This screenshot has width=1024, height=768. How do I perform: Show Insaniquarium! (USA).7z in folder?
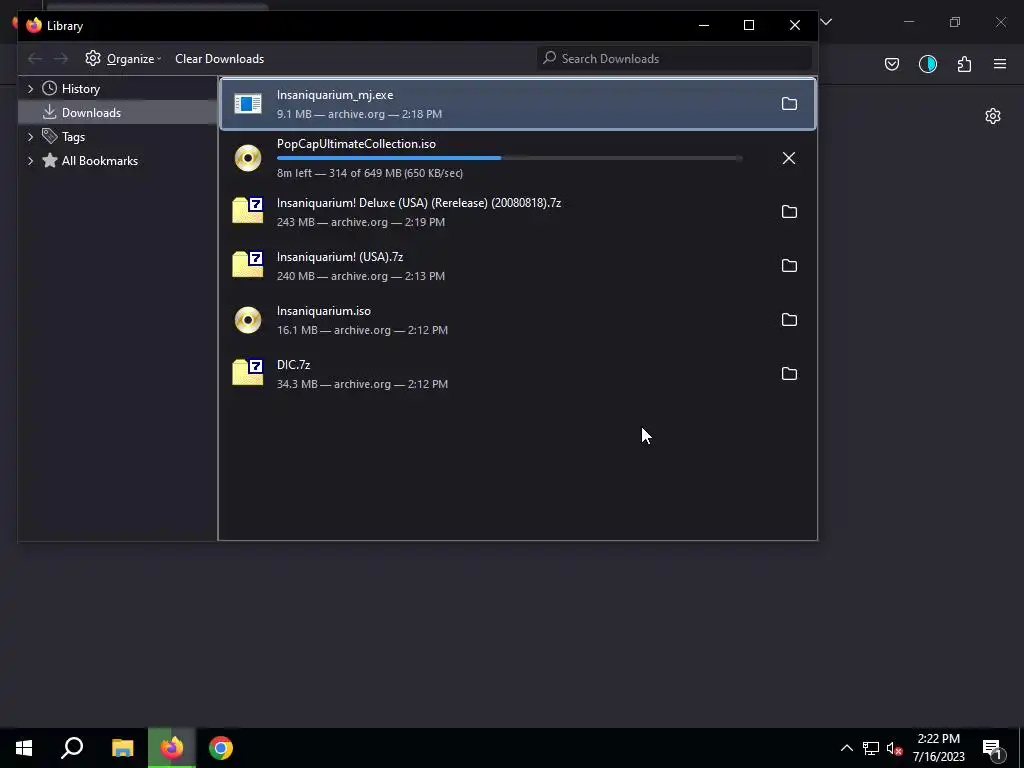[x=789, y=266]
